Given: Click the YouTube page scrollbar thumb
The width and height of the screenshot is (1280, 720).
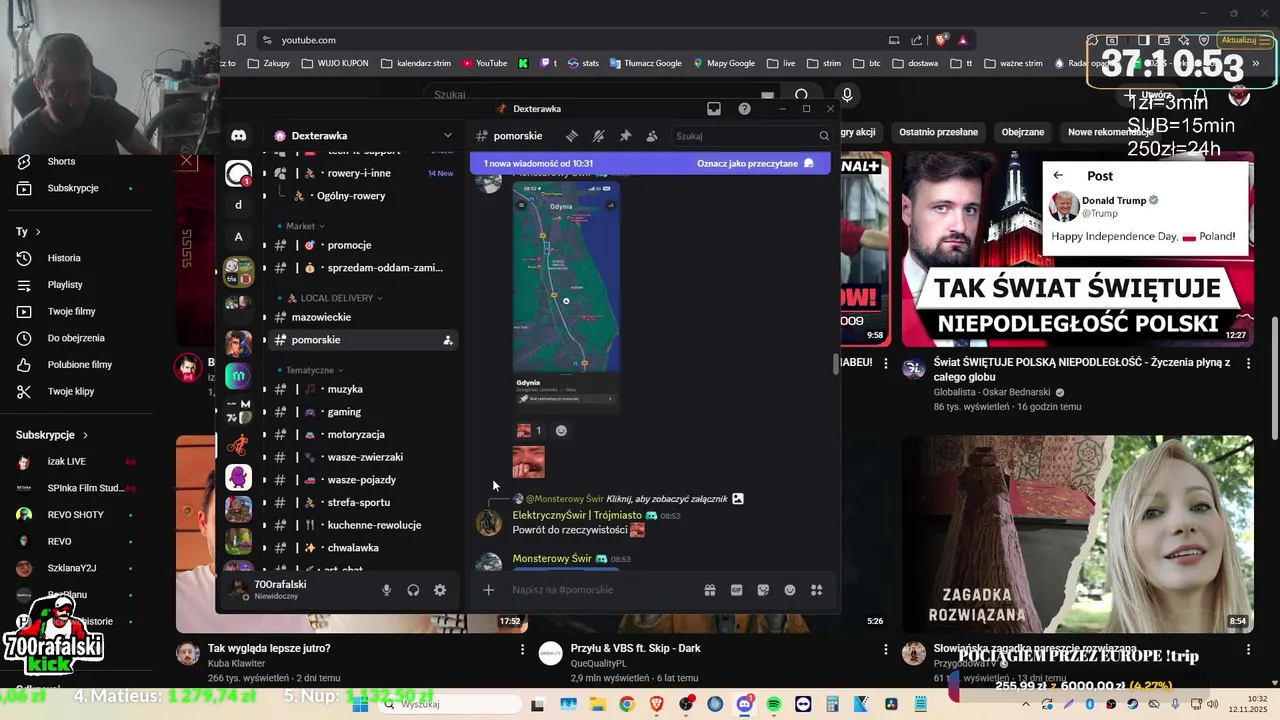Looking at the screenshot, I should 1274,378.
